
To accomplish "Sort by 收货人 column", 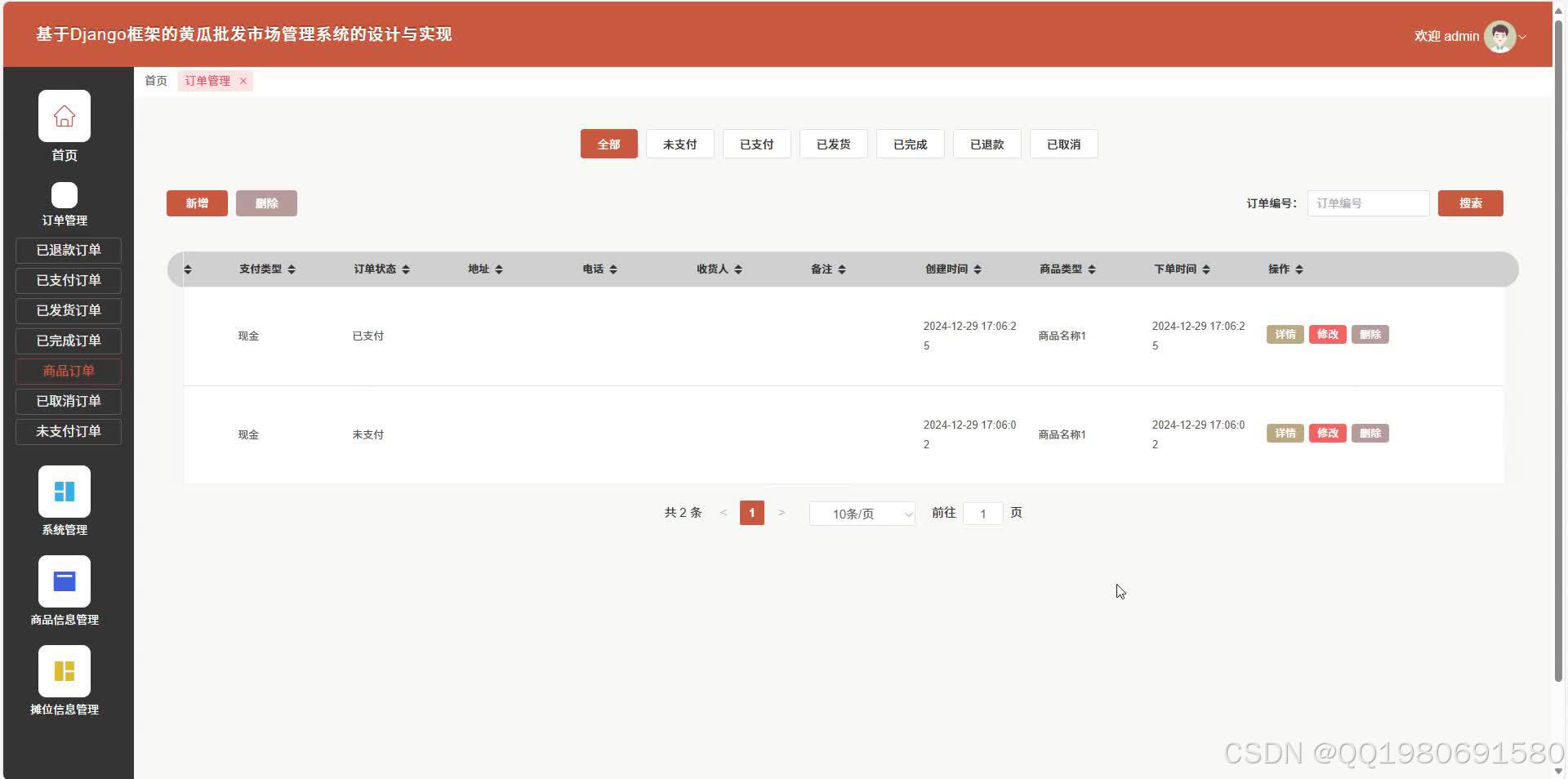I will [738, 269].
